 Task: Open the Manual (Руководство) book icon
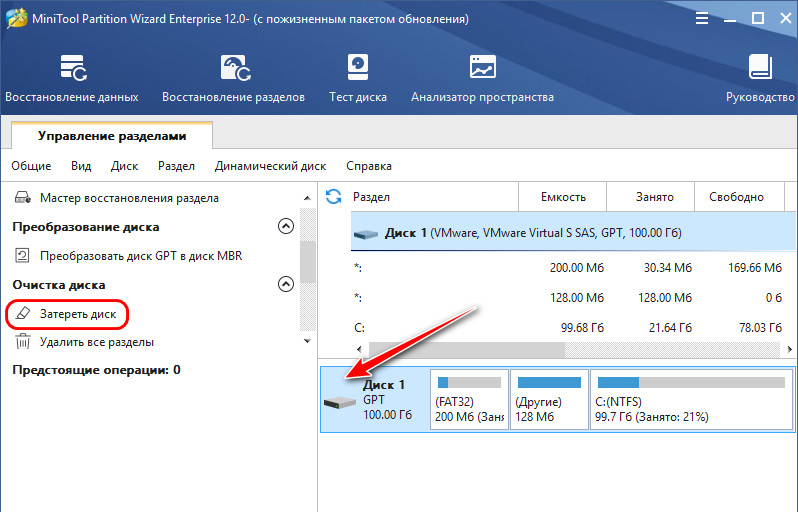pos(760,67)
